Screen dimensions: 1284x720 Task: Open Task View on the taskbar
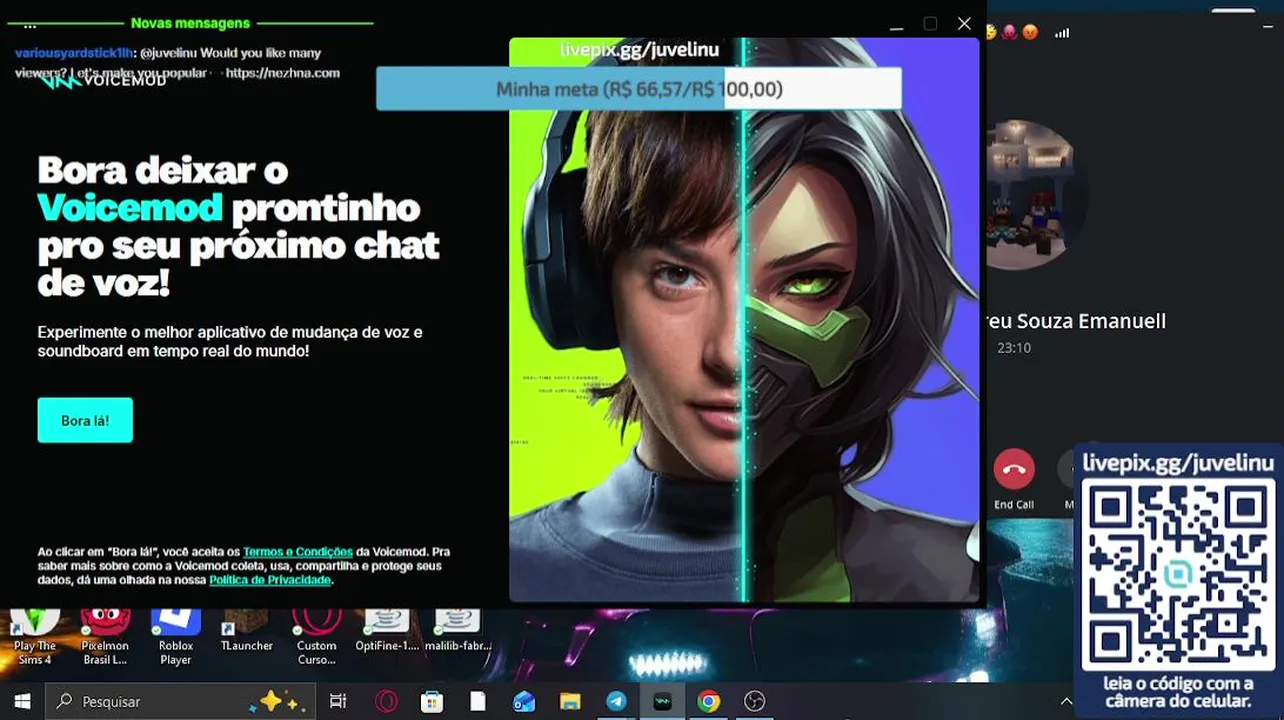coord(338,701)
